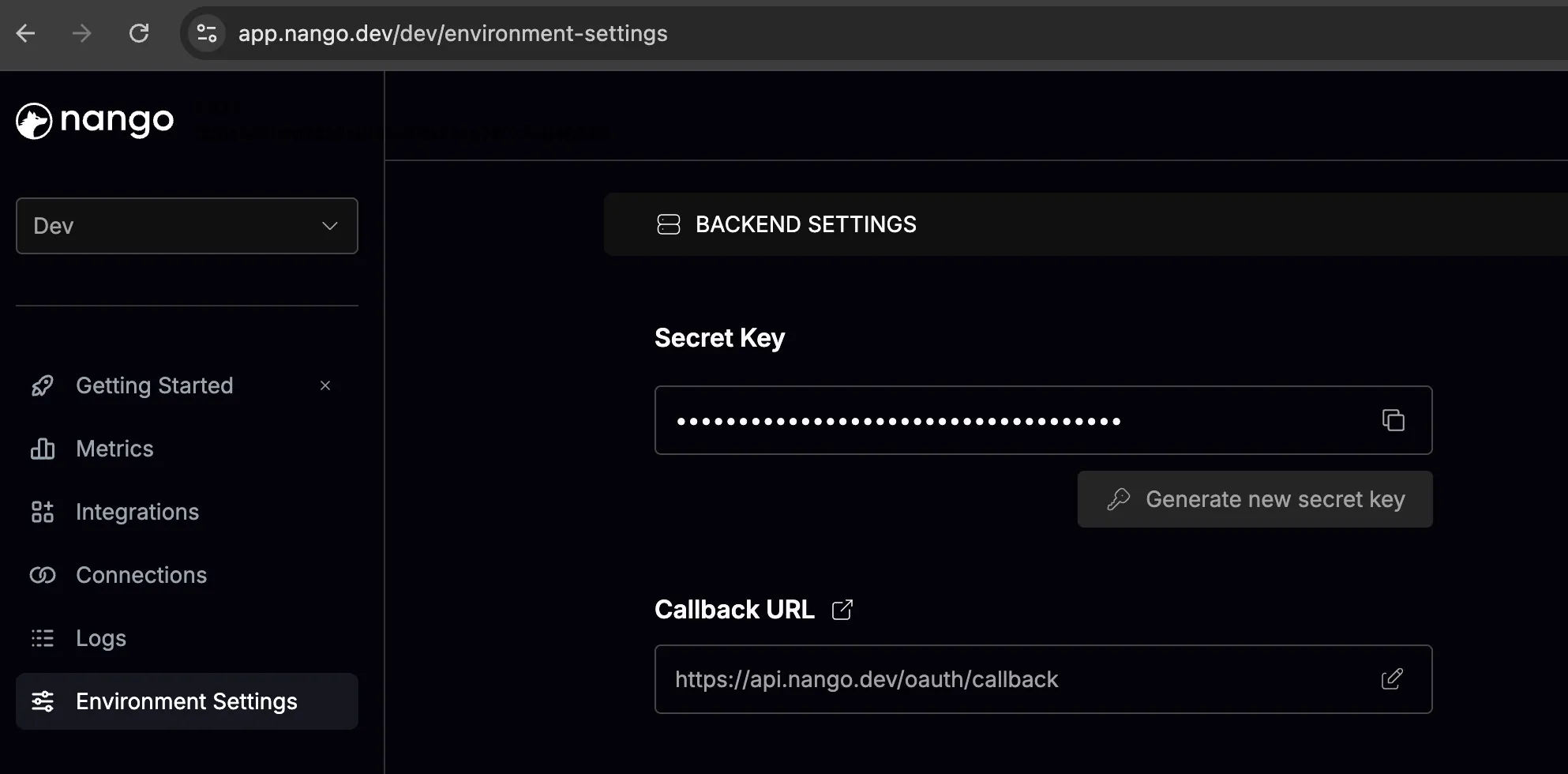Click the address bar URL text
This screenshot has height=774, width=1568.
[453, 33]
